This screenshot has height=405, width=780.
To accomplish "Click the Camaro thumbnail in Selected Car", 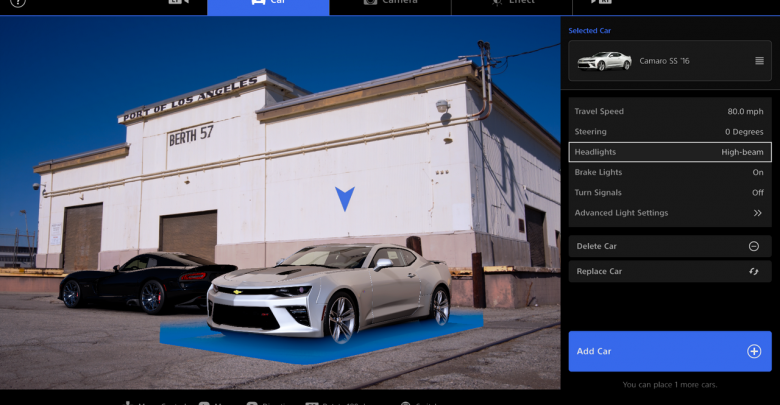I will pos(605,61).
